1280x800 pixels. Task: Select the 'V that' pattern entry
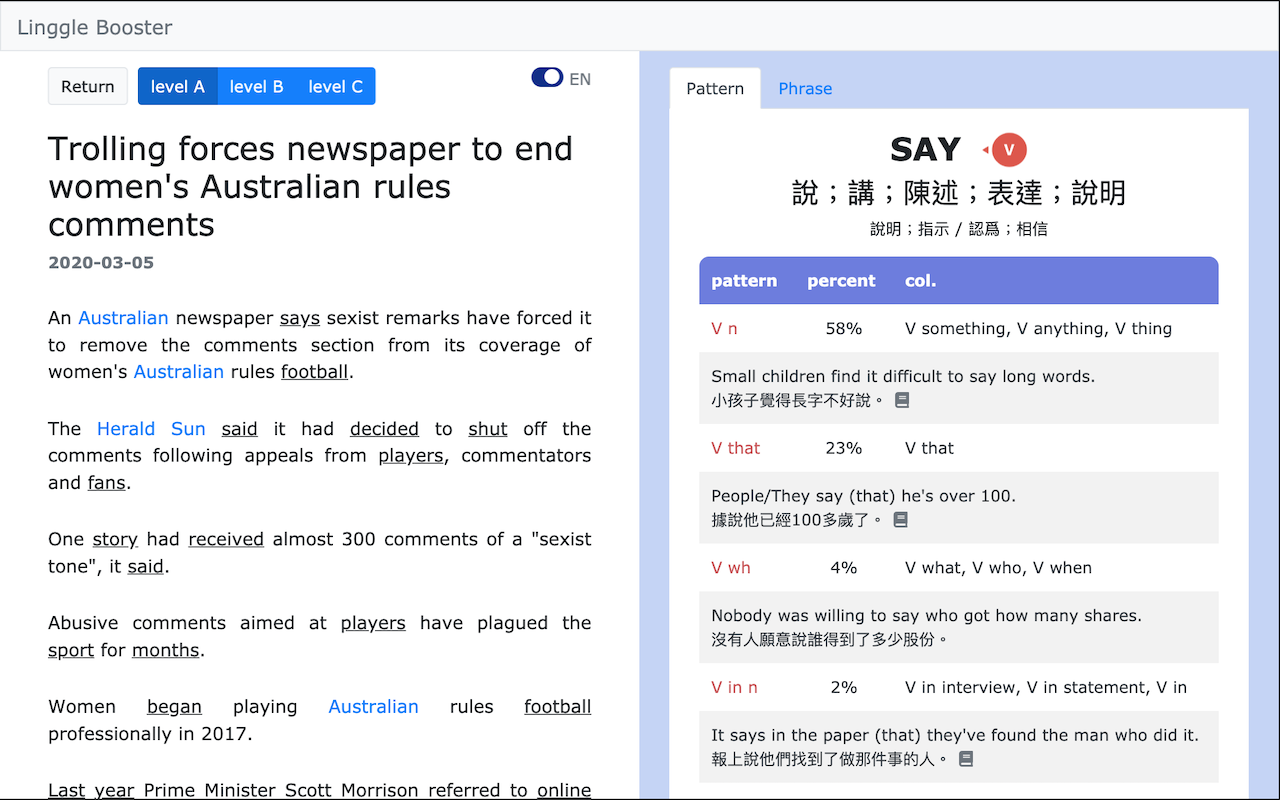pos(735,448)
